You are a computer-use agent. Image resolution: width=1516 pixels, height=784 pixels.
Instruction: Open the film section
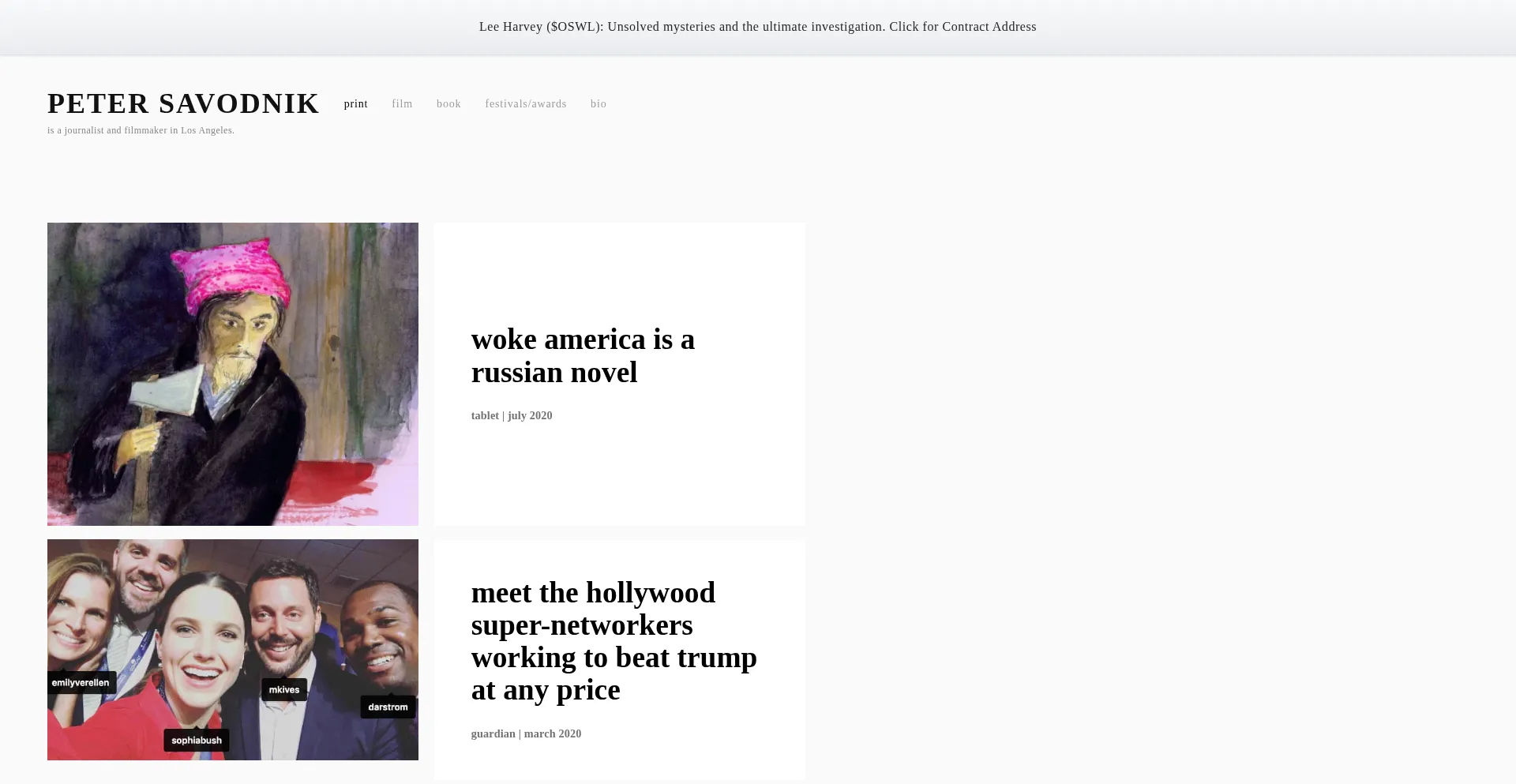point(402,104)
